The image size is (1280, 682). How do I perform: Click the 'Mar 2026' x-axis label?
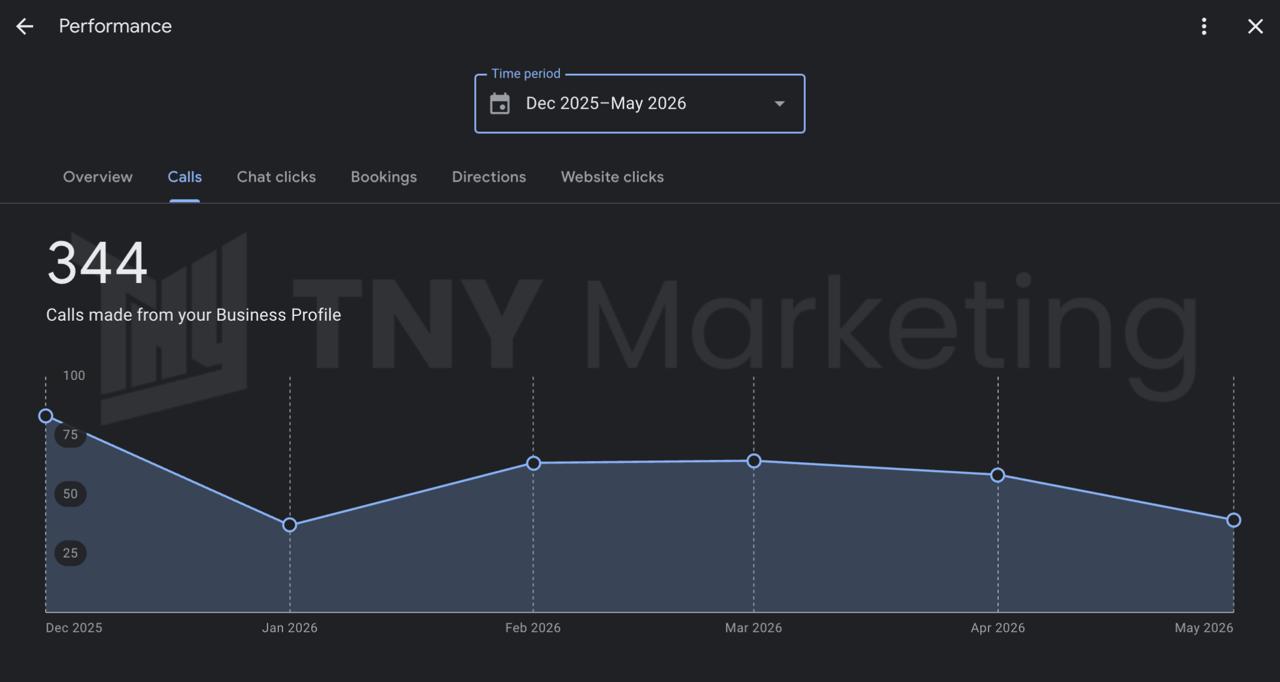[x=754, y=628]
